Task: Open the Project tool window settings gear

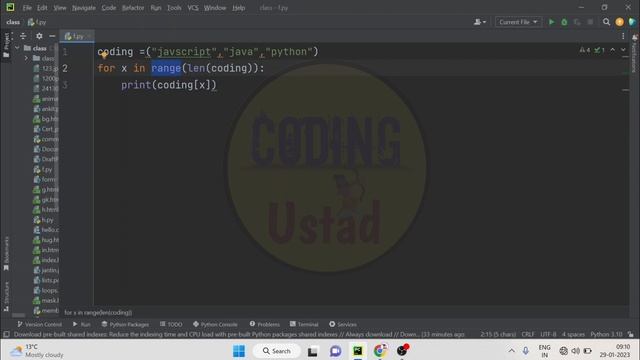Action: (x=39, y=36)
